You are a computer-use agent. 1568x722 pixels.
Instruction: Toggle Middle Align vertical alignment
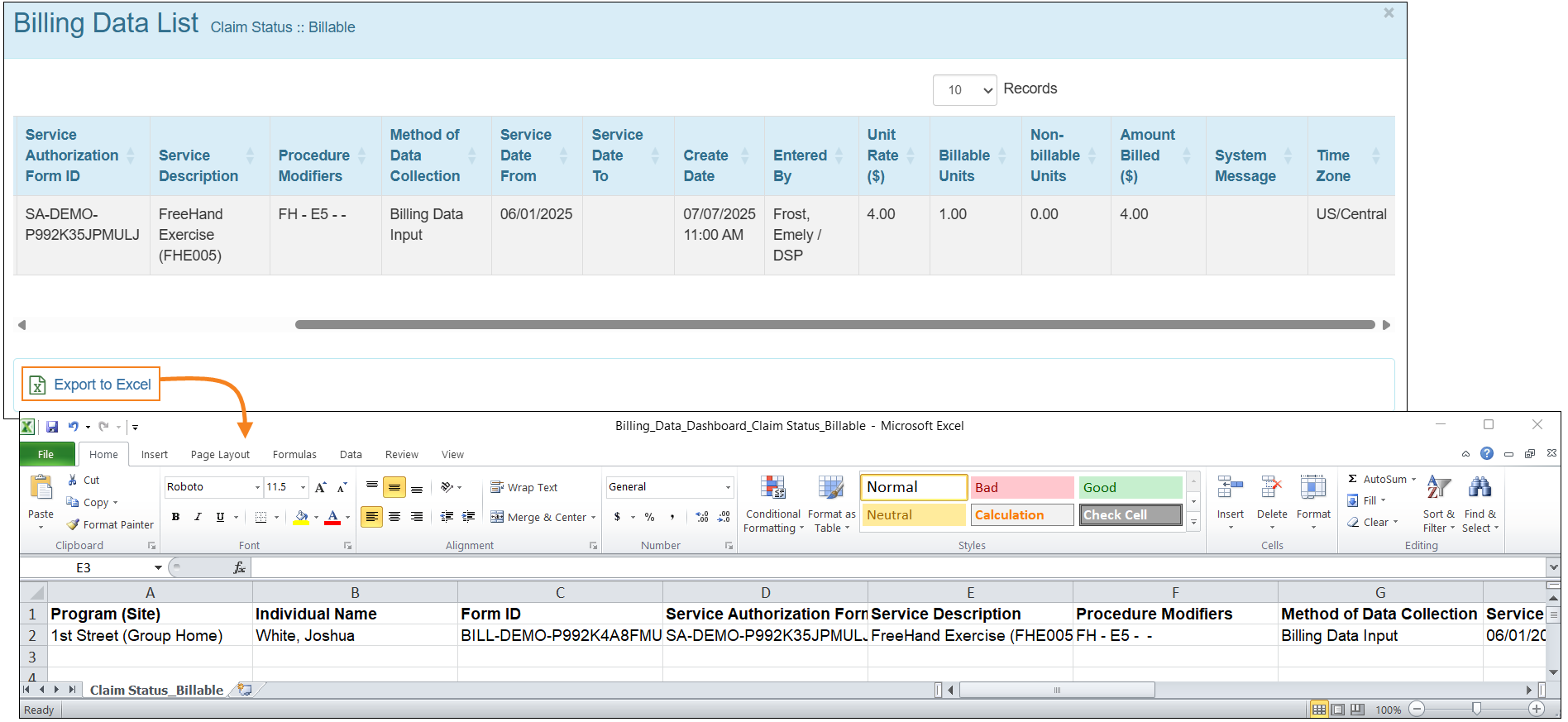pos(394,488)
